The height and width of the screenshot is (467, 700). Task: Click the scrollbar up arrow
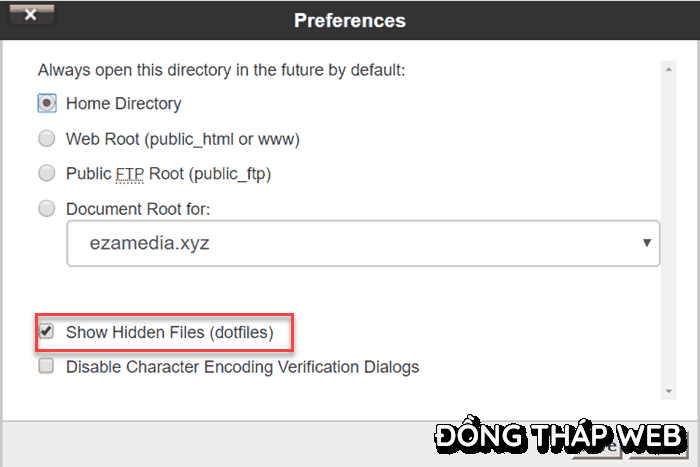click(x=668, y=69)
